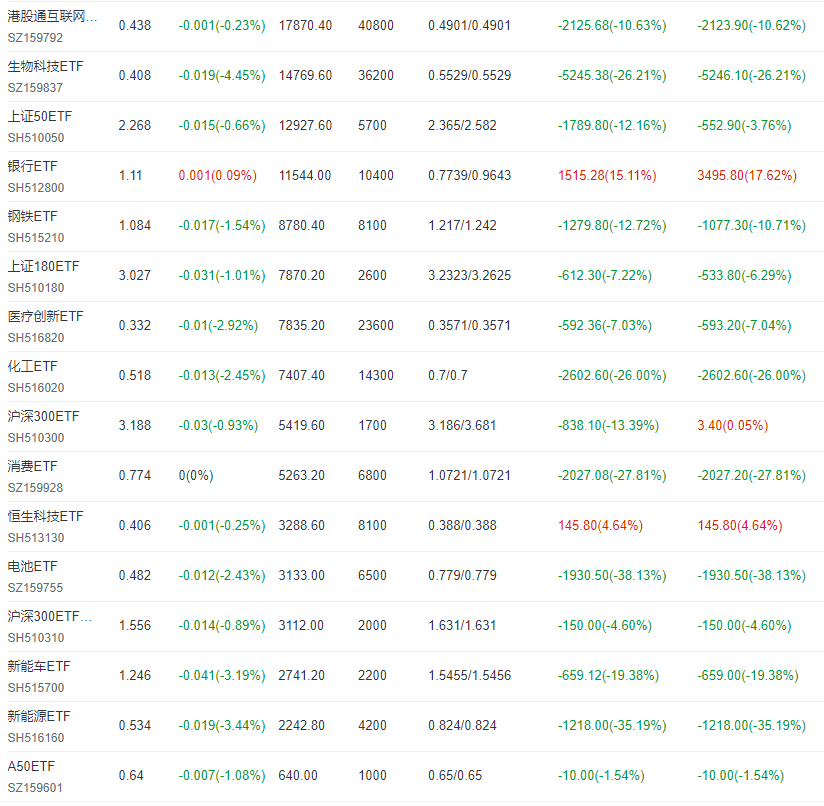The width and height of the screenshot is (824, 806).
Task: Select the code SH516820
Action: pos(36,338)
